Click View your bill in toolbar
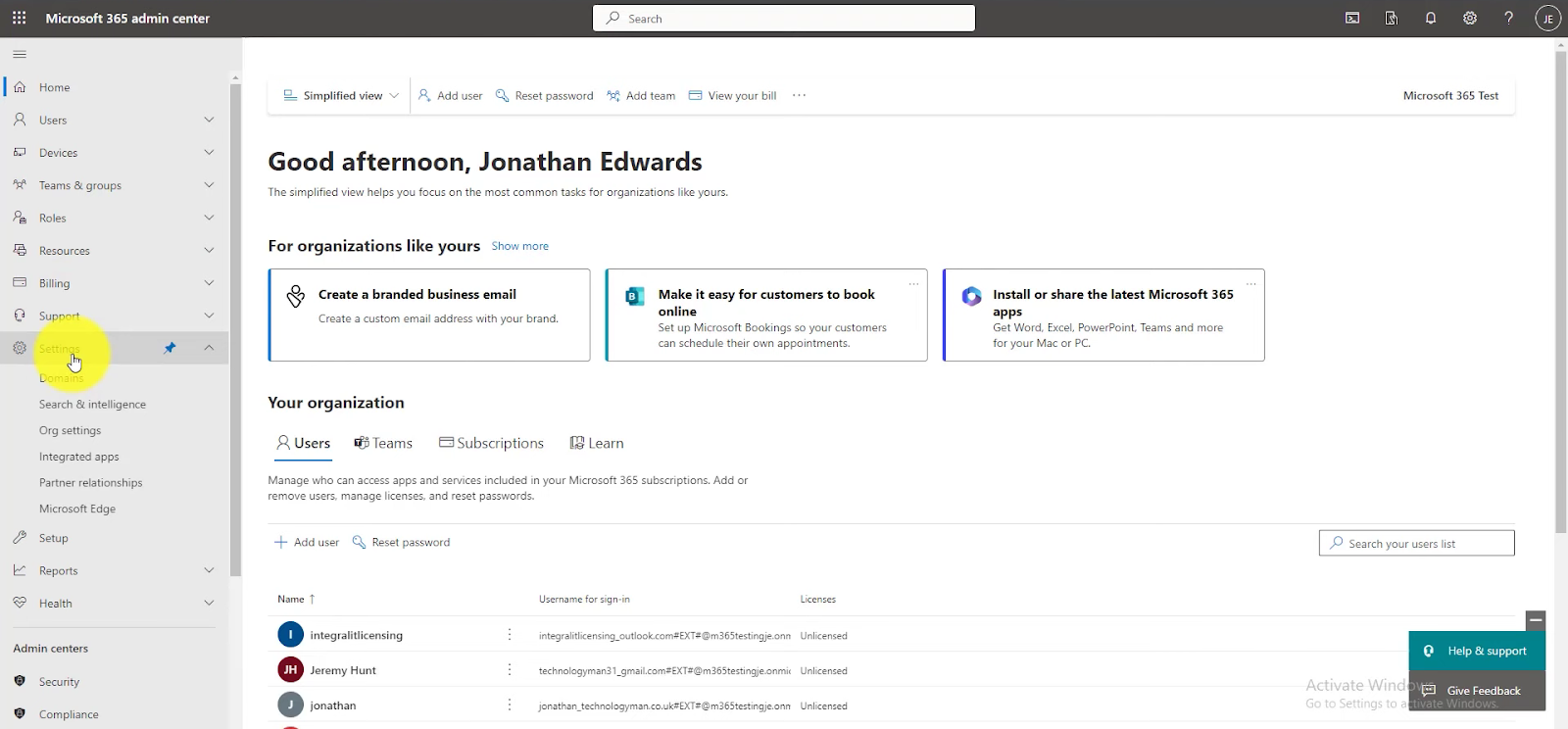1568x729 pixels. pos(732,96)
